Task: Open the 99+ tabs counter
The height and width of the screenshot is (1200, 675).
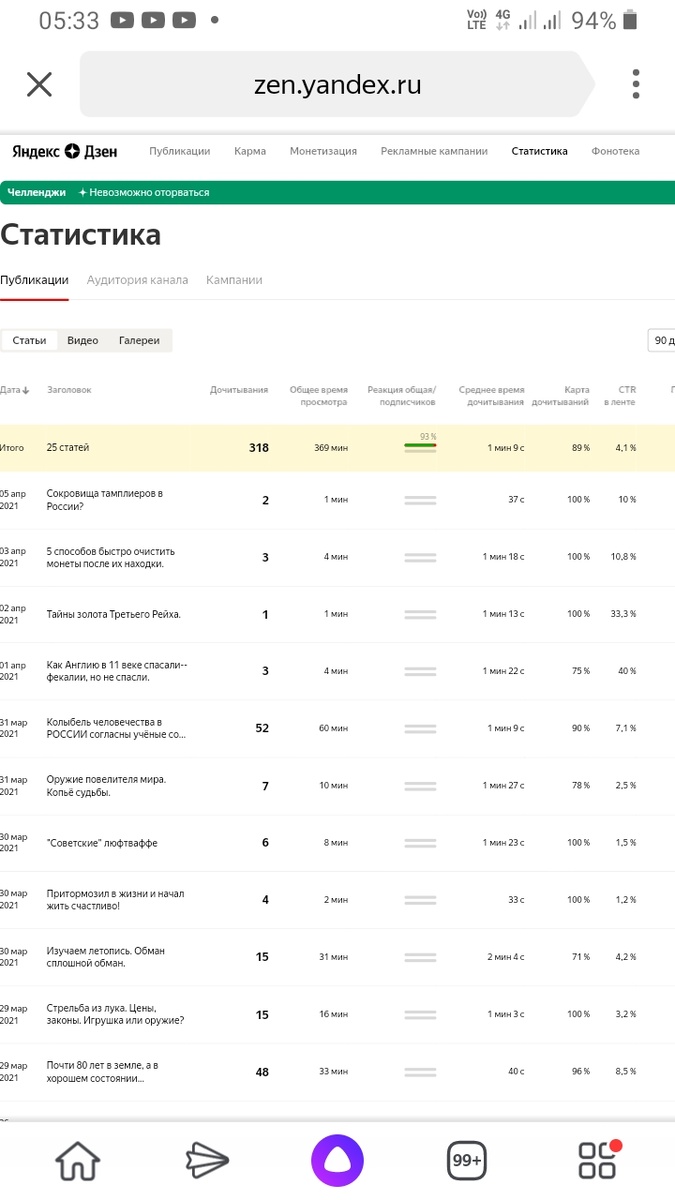Action: [467, 1161]
